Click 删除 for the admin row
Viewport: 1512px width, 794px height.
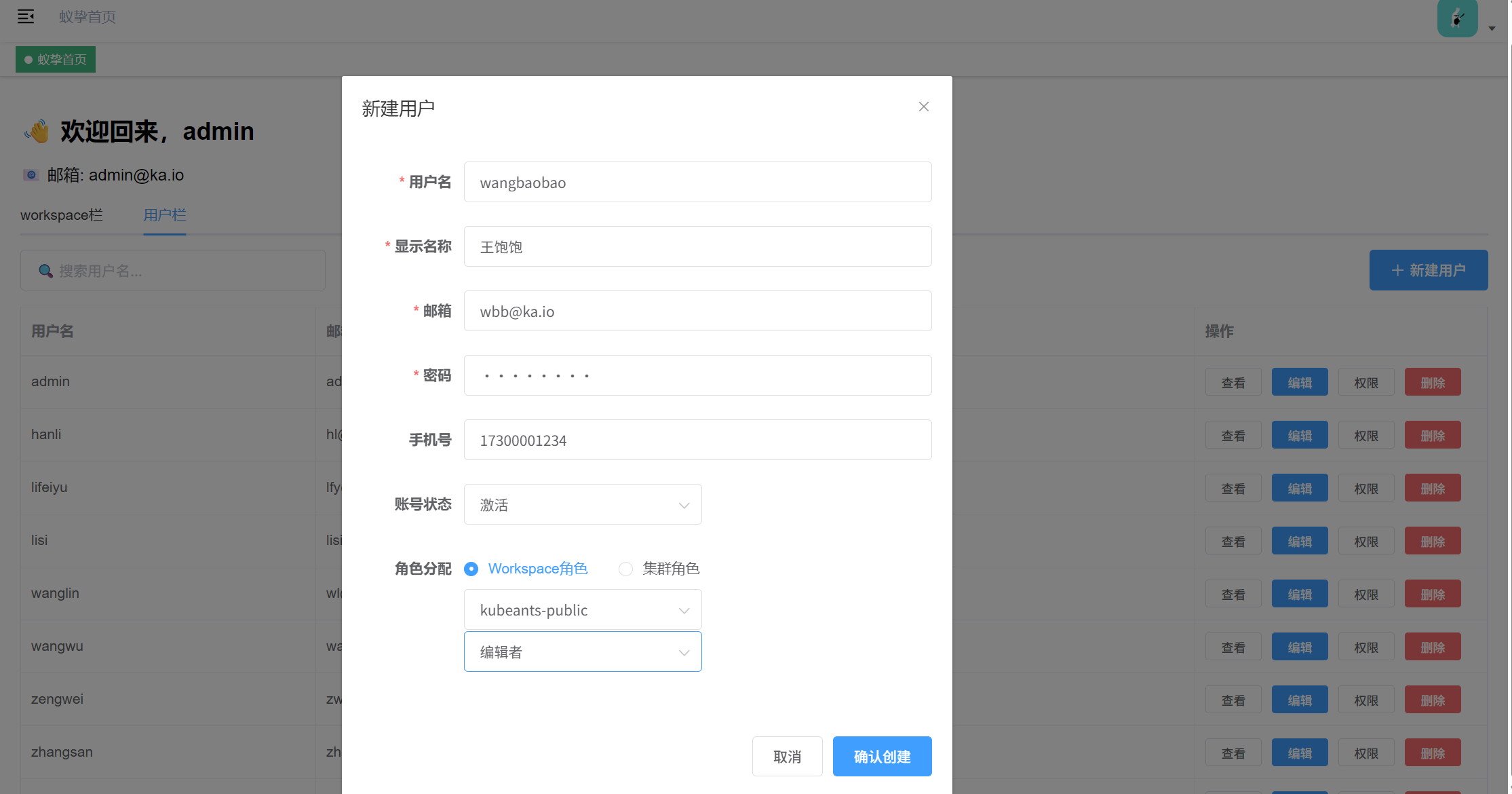pyautogui.click(x=1432, y=382)
